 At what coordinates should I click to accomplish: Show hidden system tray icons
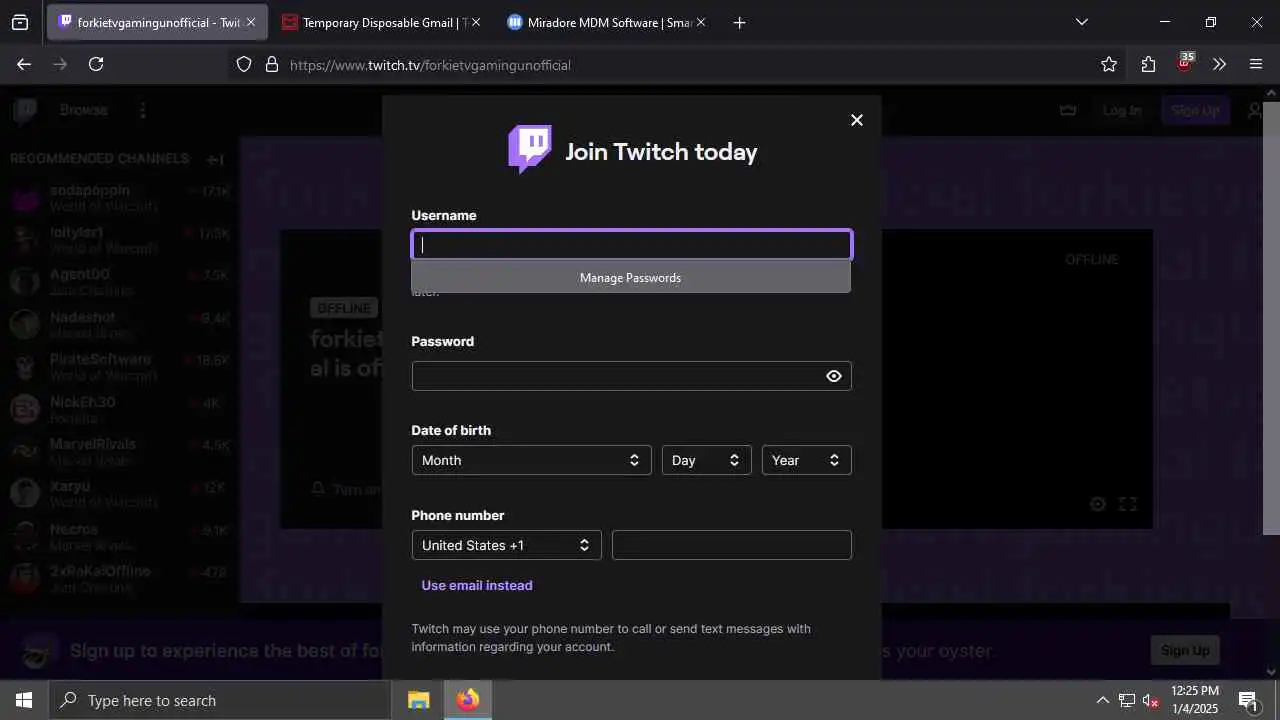coord(1102,700)
